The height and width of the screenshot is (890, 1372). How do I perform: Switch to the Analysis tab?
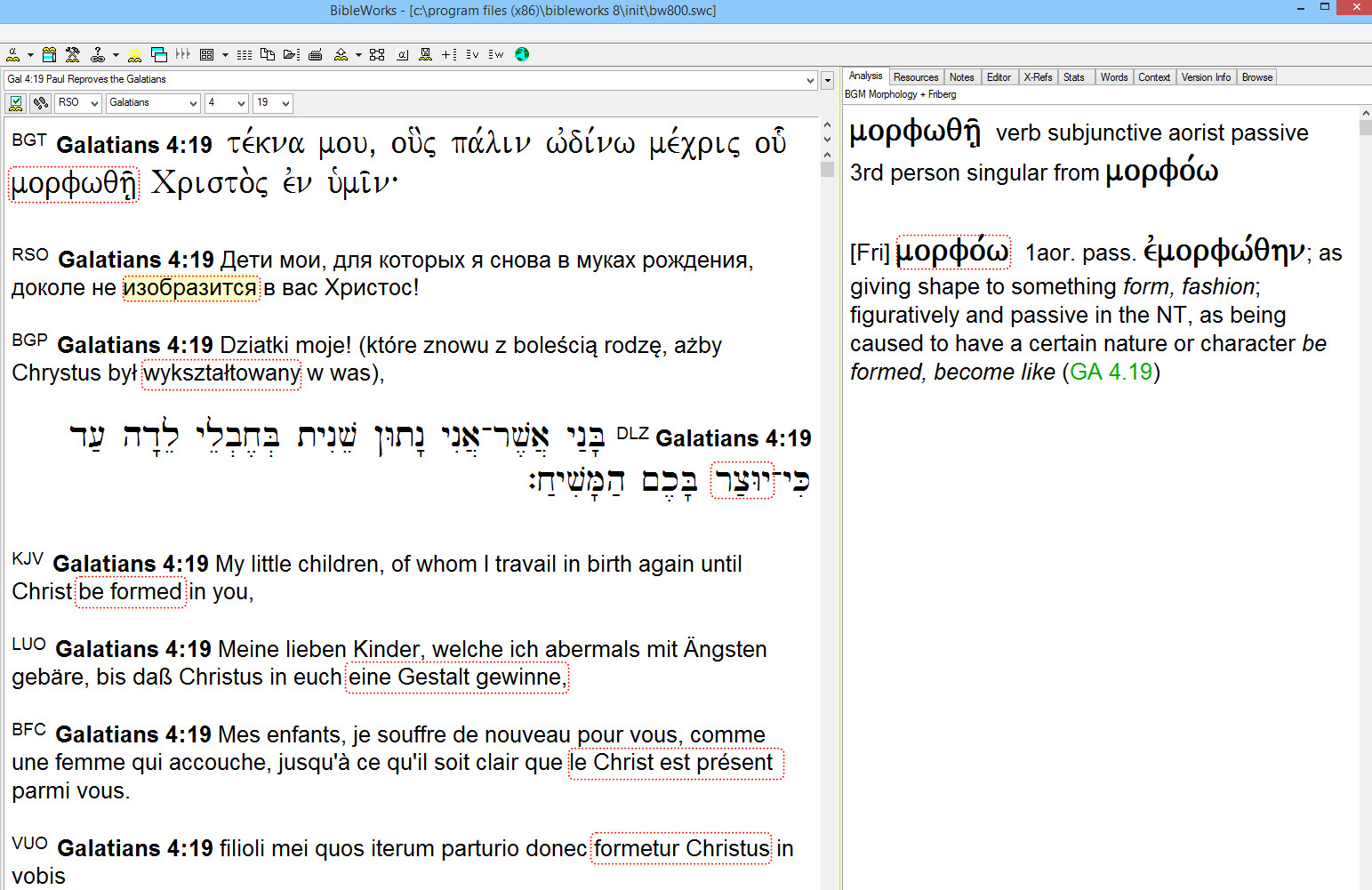865,76
